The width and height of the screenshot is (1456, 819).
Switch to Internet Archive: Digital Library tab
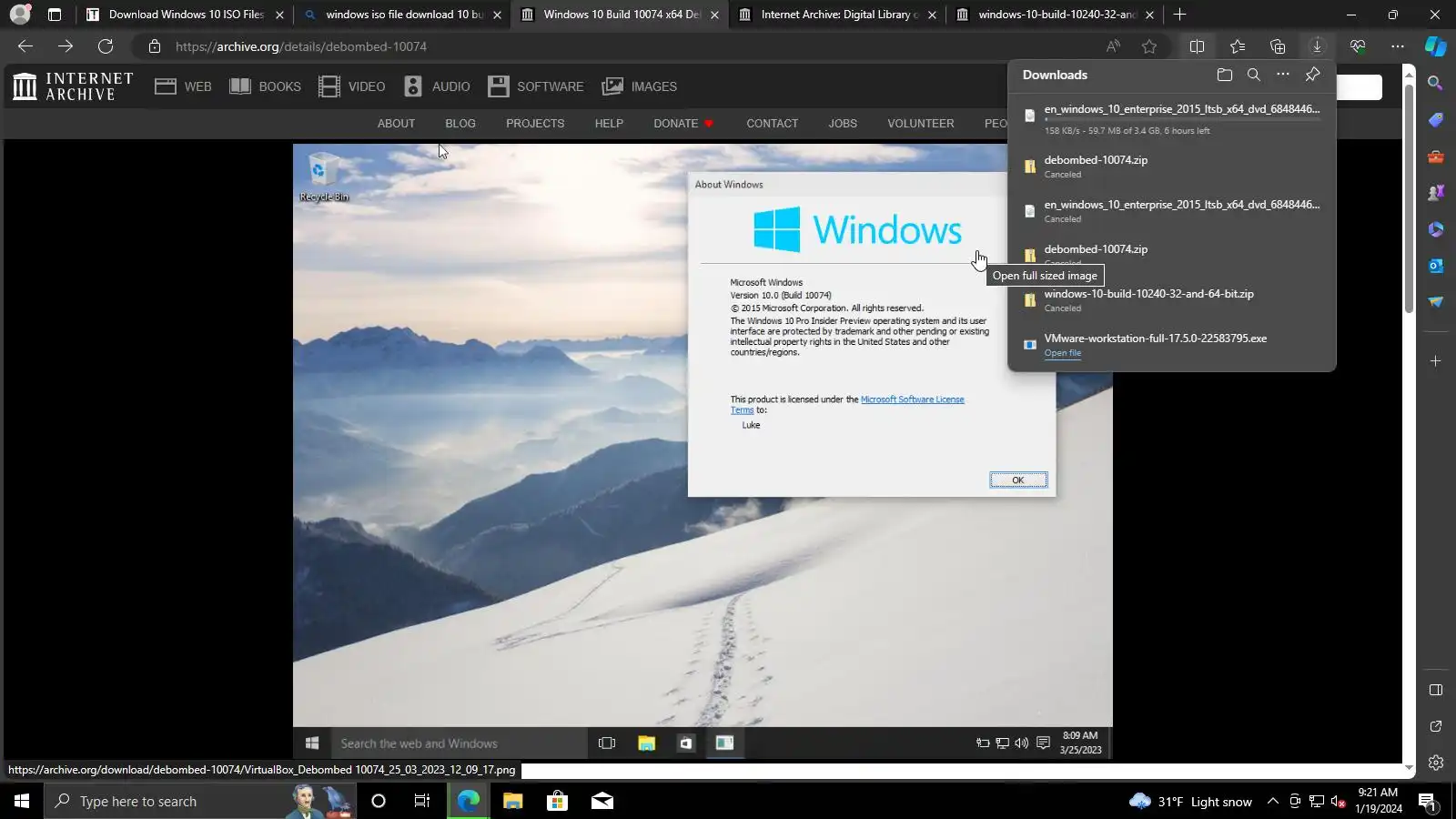click(838, 15)
